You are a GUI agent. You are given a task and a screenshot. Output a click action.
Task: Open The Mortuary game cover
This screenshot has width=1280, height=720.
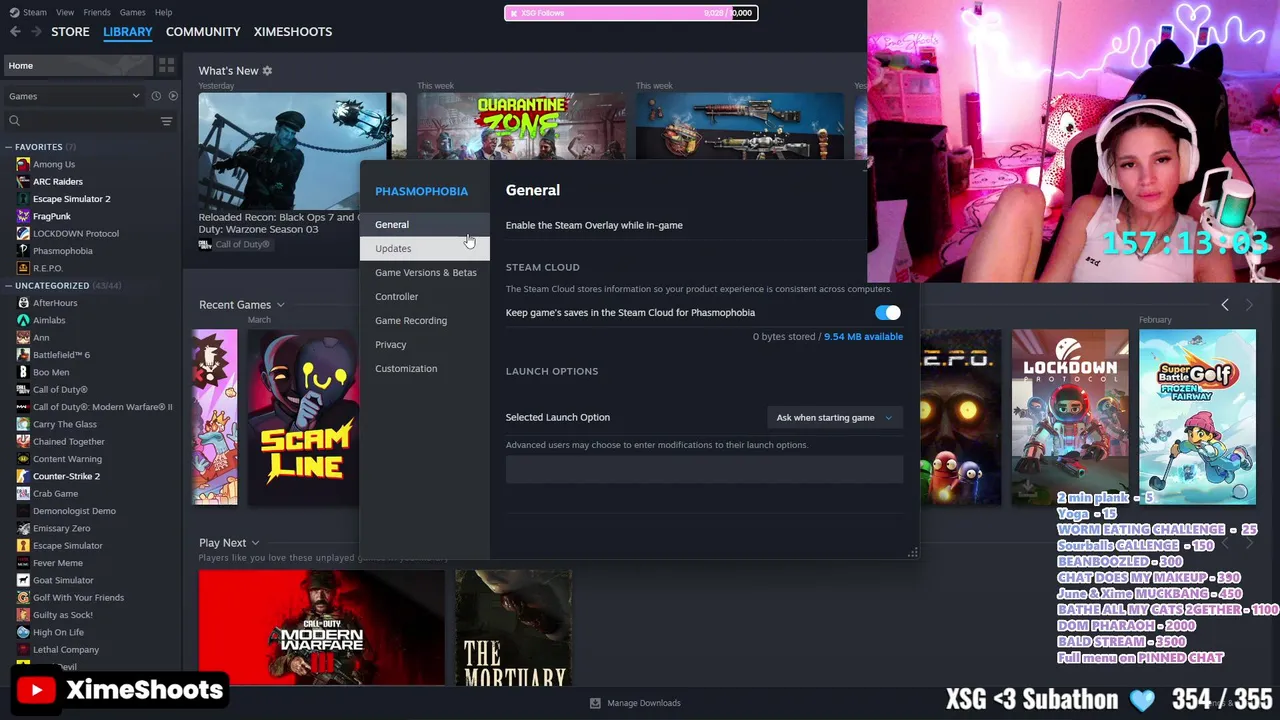click(x=514, y=628)
